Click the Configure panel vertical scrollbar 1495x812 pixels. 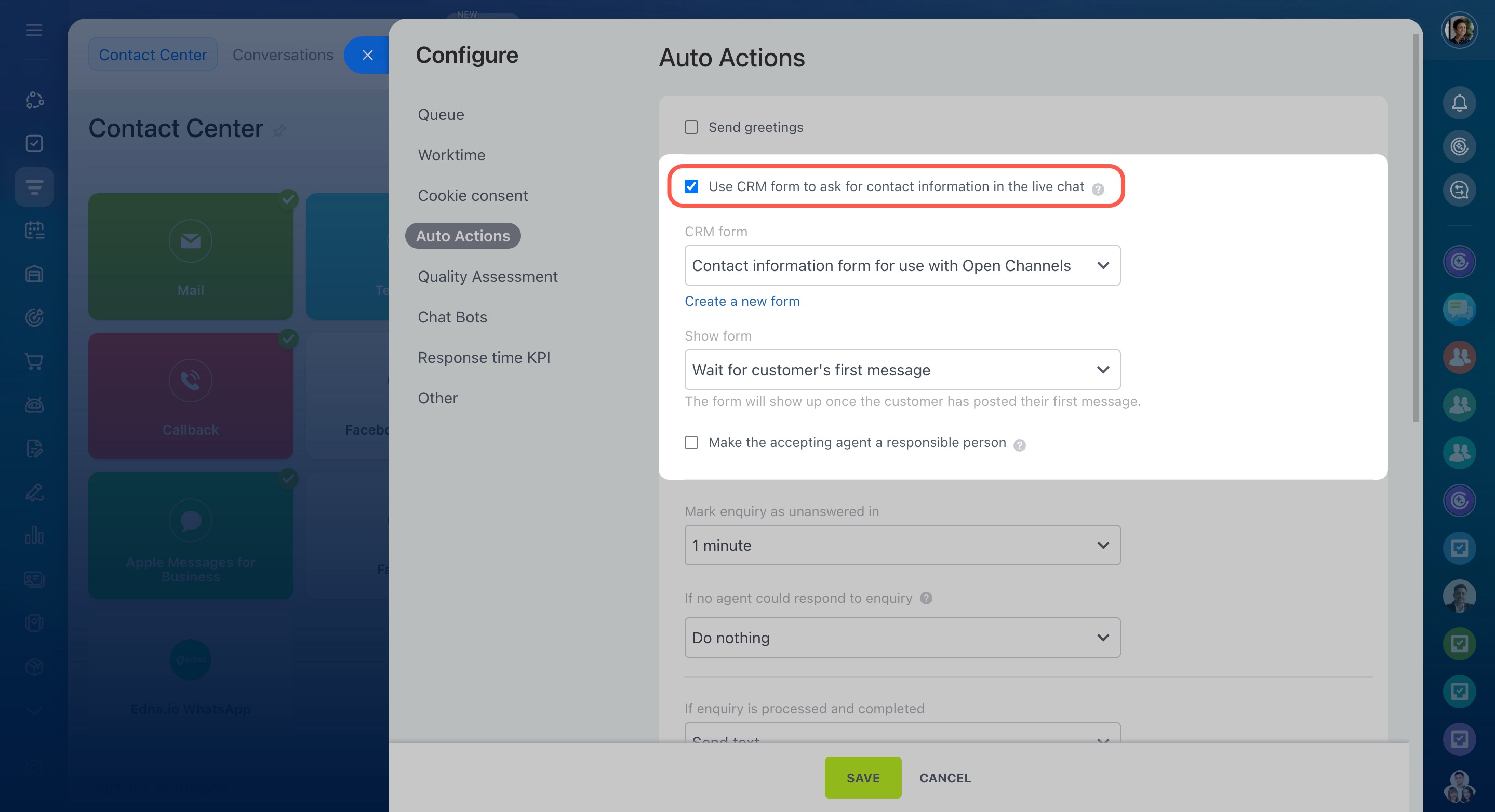pyautogui.click(x=1416, y=227)
